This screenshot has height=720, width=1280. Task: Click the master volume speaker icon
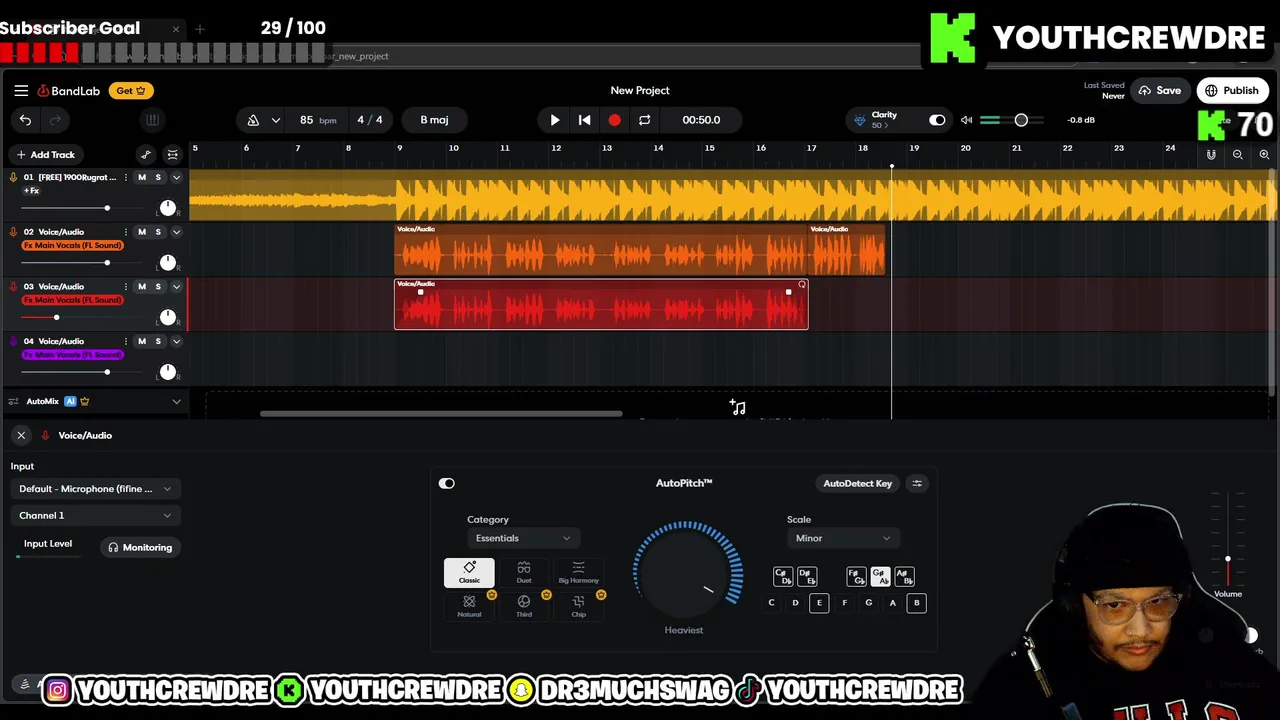[x=966, y=120]
